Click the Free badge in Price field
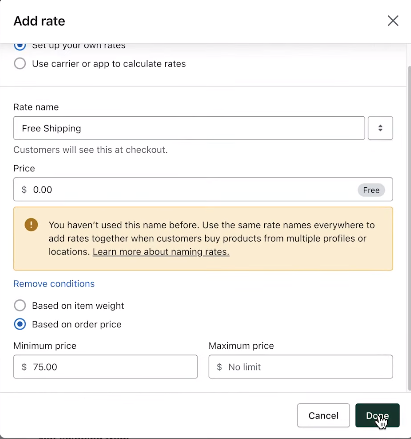Screen dimensions: 411x439 tap(371, 190)
